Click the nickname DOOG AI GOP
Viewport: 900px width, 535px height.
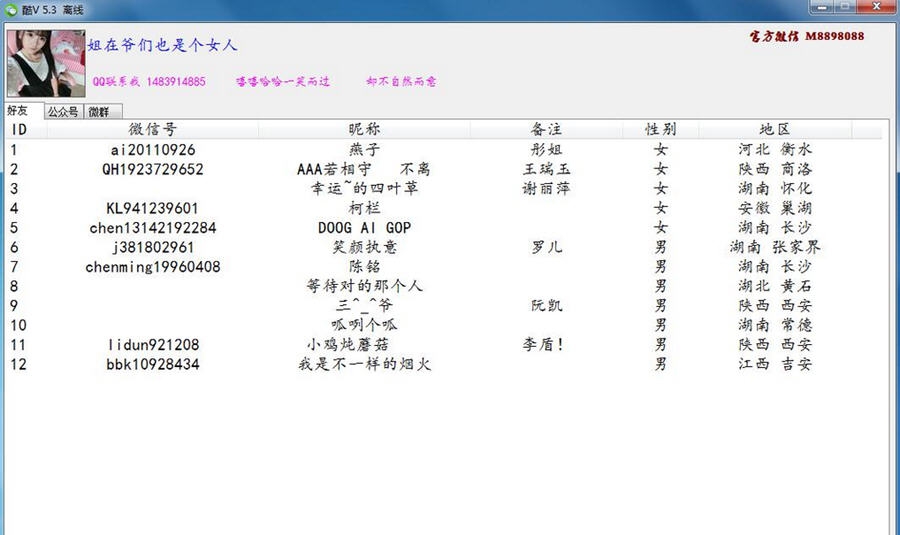click(x=364, y=228)
